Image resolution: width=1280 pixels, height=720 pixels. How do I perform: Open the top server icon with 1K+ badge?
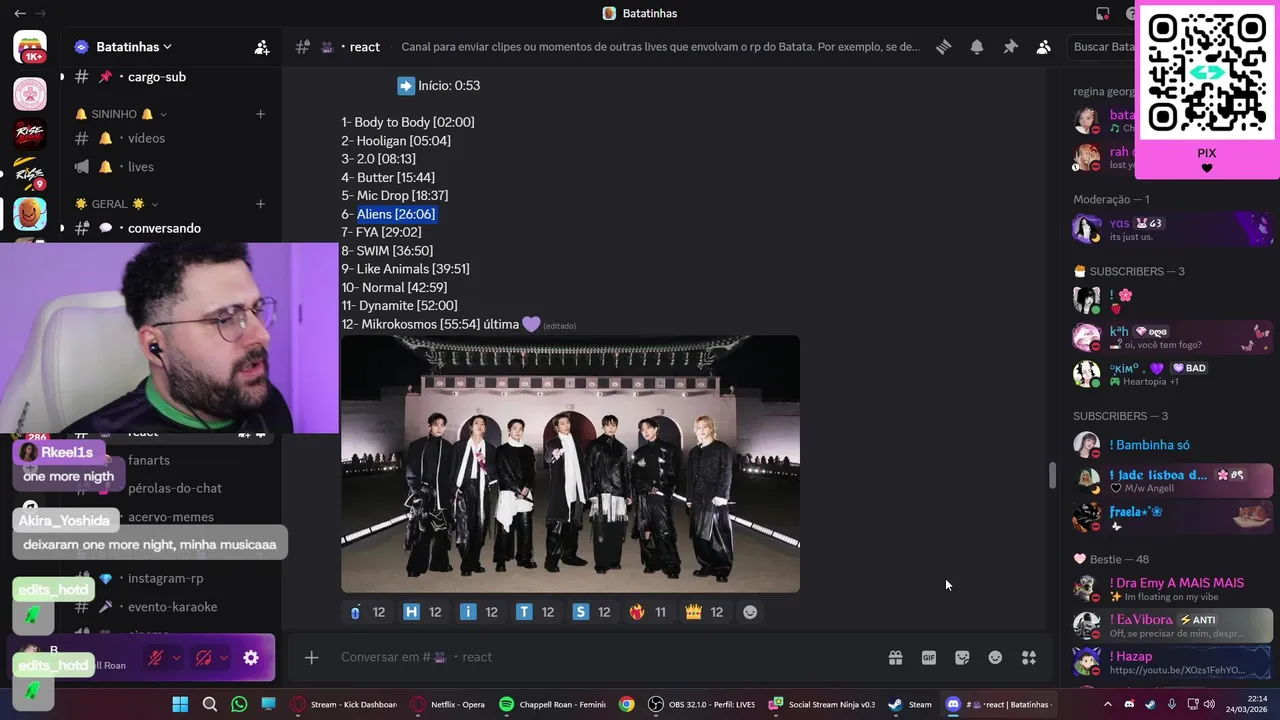pyautogui.click(x=30, y=47)
